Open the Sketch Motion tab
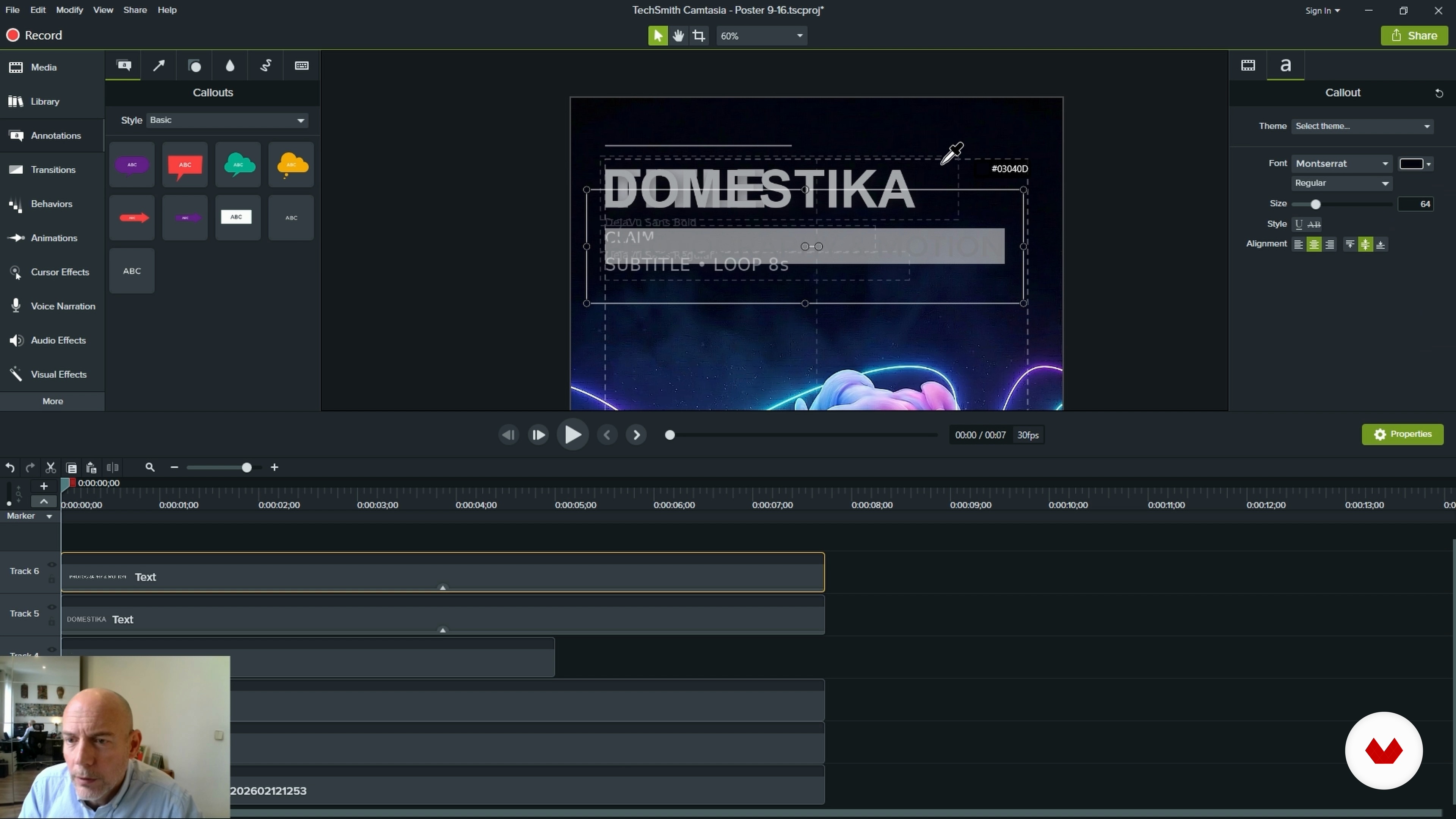Screen dimensions: 1456x819 point(266,66)
